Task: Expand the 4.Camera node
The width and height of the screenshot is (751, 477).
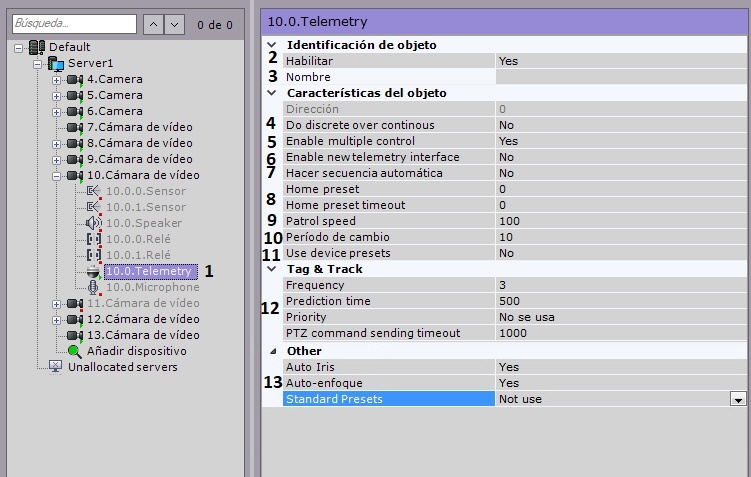Action: coord(57,80)
